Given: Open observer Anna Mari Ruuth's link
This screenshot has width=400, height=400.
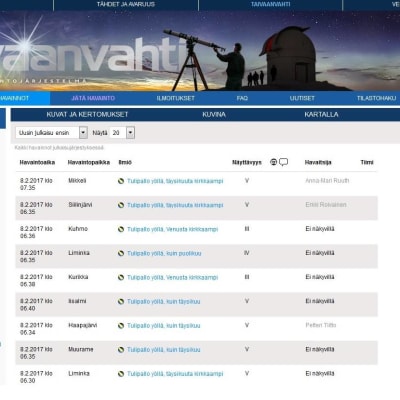Looking at the screenshot, I should (x=327, y=181).
